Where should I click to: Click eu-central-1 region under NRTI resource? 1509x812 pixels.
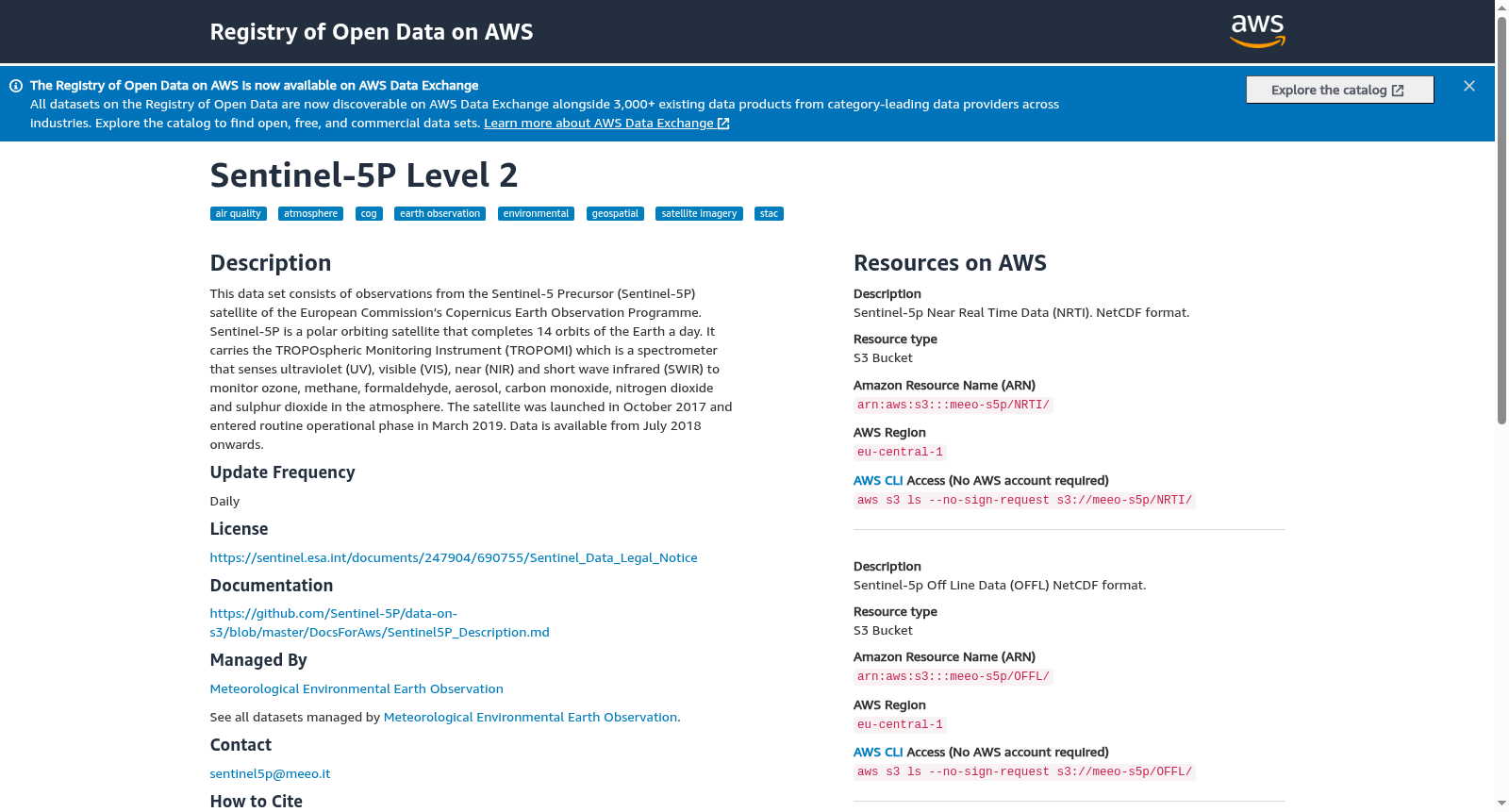coord(900,452)
